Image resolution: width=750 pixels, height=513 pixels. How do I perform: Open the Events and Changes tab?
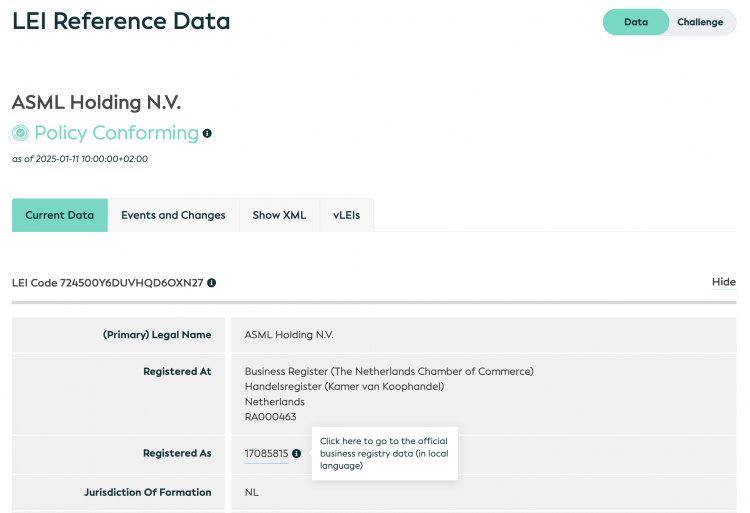pyautogui.click(x=173, y=215)
